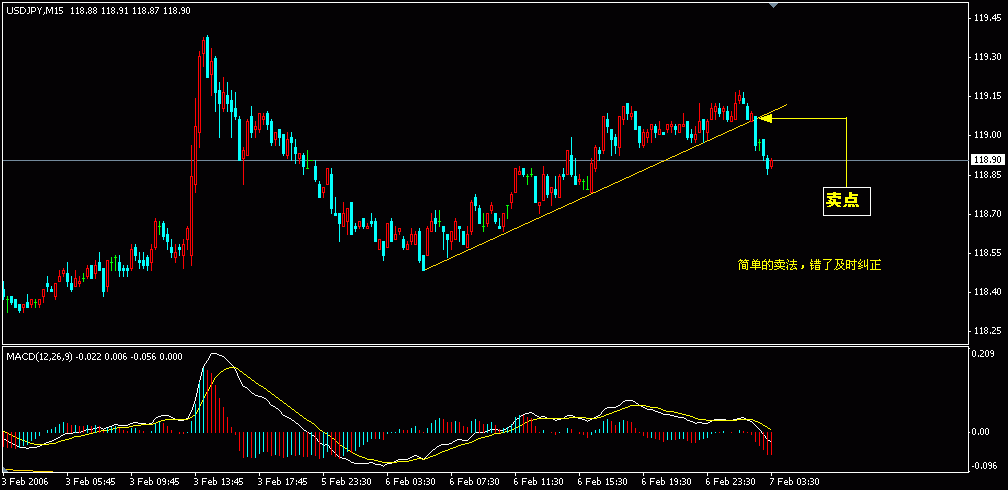Click the highlighted current price tag 118.90
The height and width of the screenshot is (490, 1008).
click(986, 159)
